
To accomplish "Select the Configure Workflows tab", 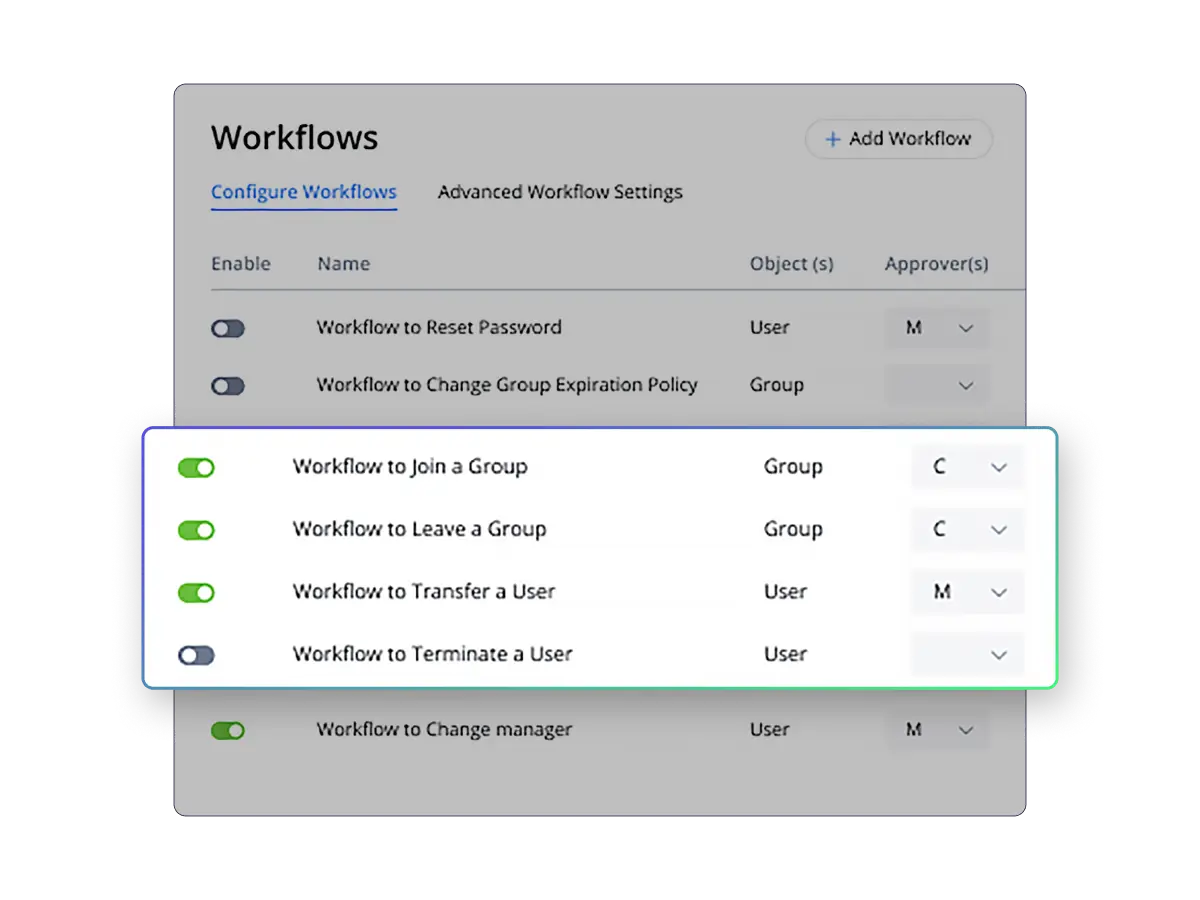I will (x=304, y=192).
